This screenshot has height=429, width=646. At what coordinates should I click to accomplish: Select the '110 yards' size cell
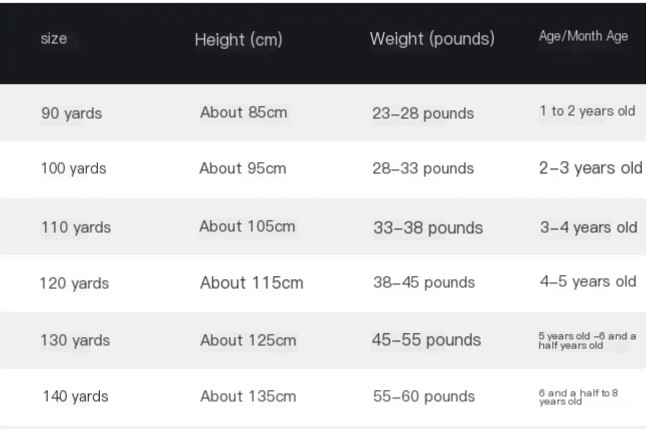tap(75, 227)
